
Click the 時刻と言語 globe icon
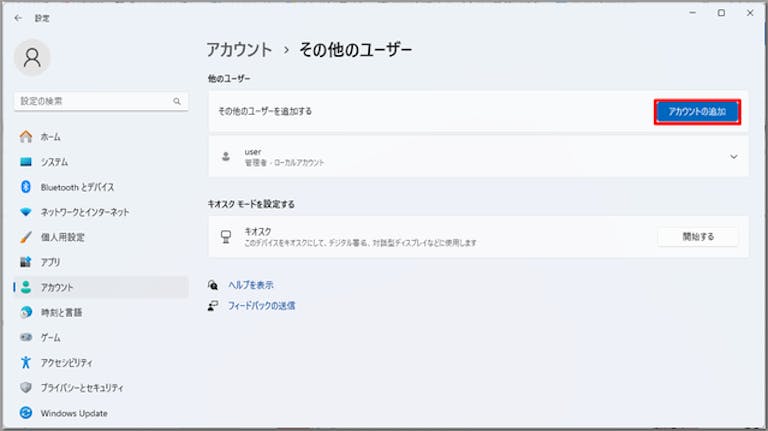(x=26, y=312)
